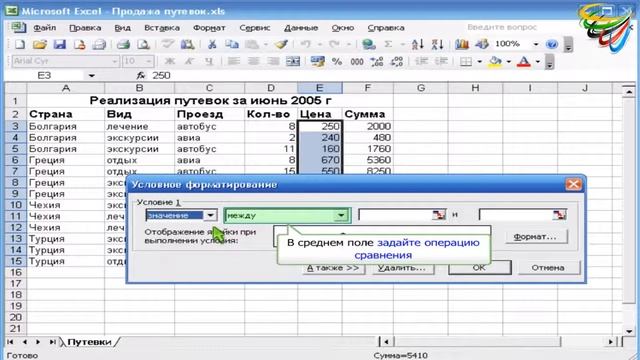This screenshot has width=640, height=360.
Task: Open the Font Color dropdown arrow
Action: [x=538, y=62]
